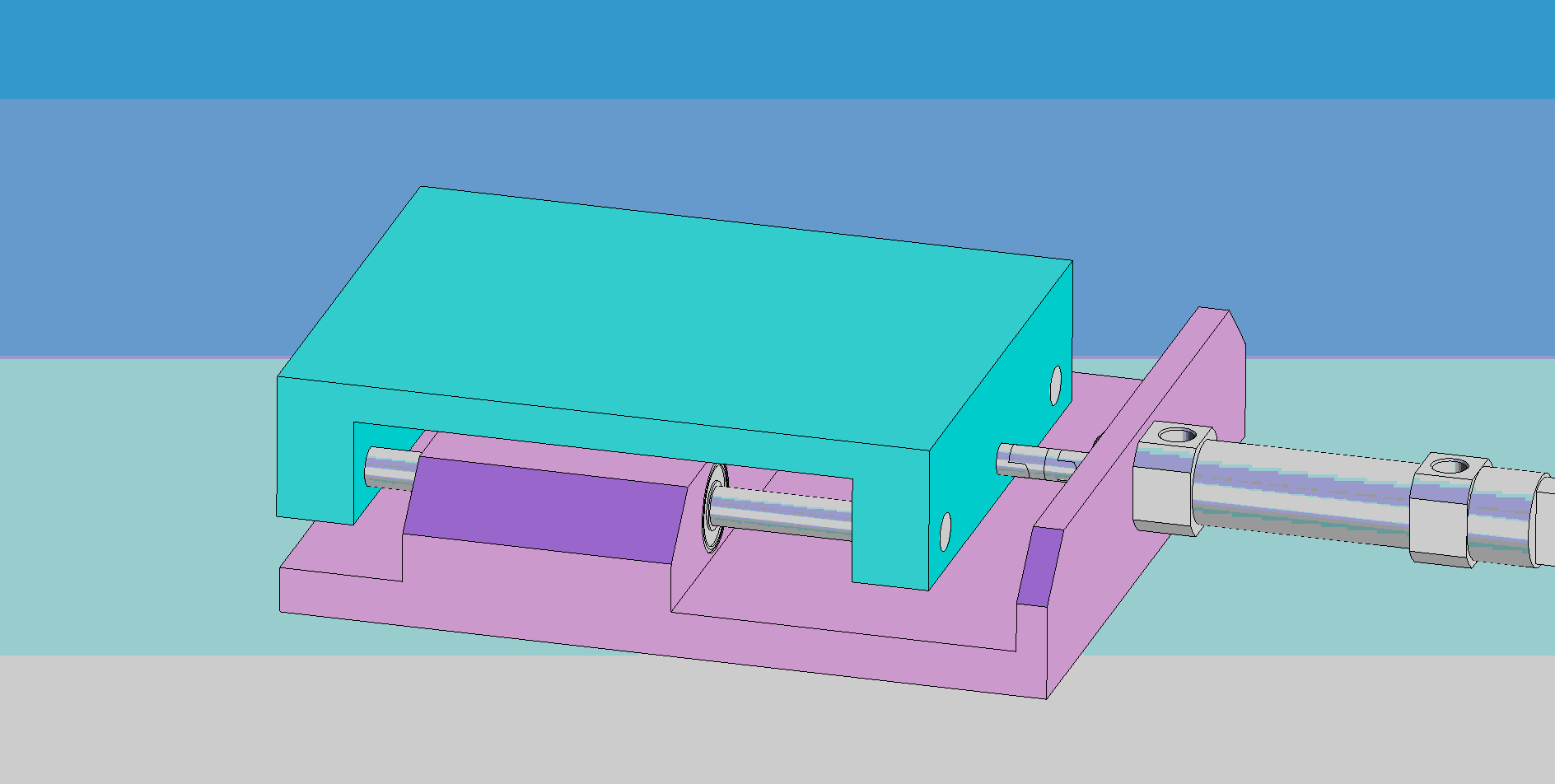
Task: Select the long cylinder barrel body
Action: [x=1310, y=492]
